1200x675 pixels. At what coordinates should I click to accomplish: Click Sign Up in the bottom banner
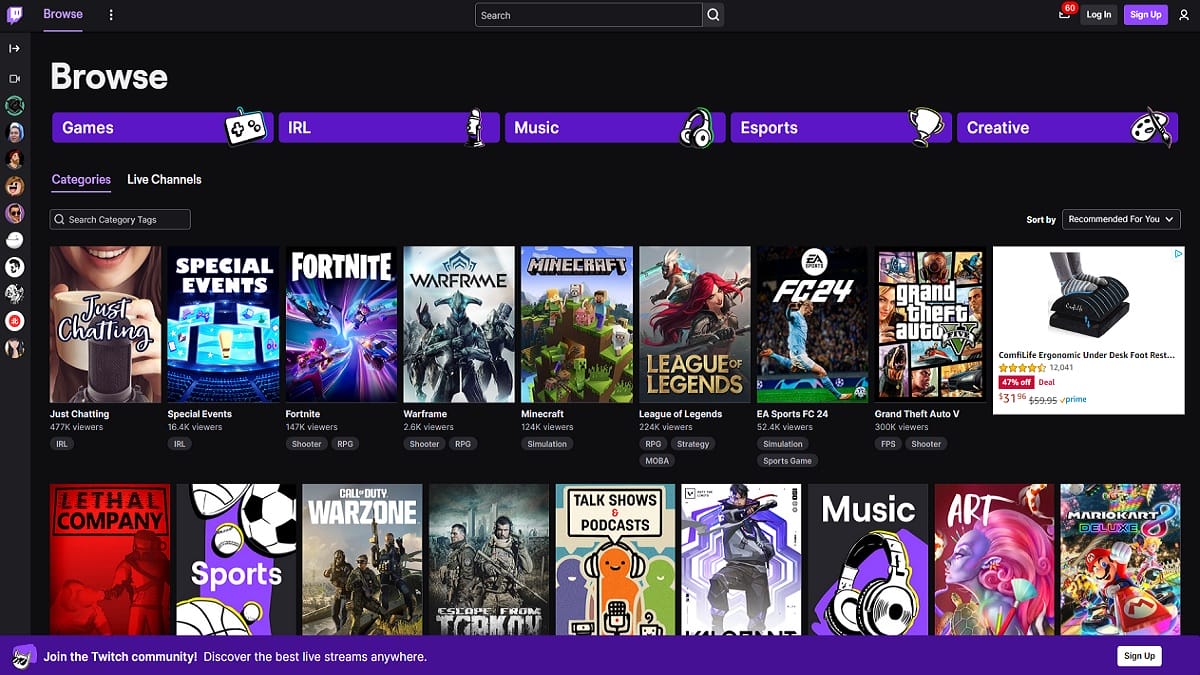coord(1139,656)
